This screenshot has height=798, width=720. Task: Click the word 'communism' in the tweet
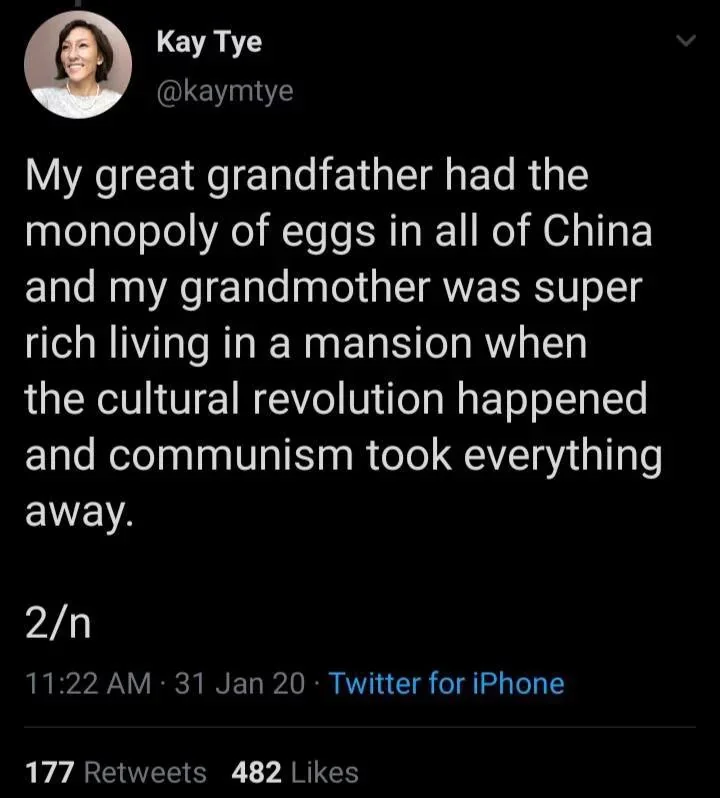(231, 455)
